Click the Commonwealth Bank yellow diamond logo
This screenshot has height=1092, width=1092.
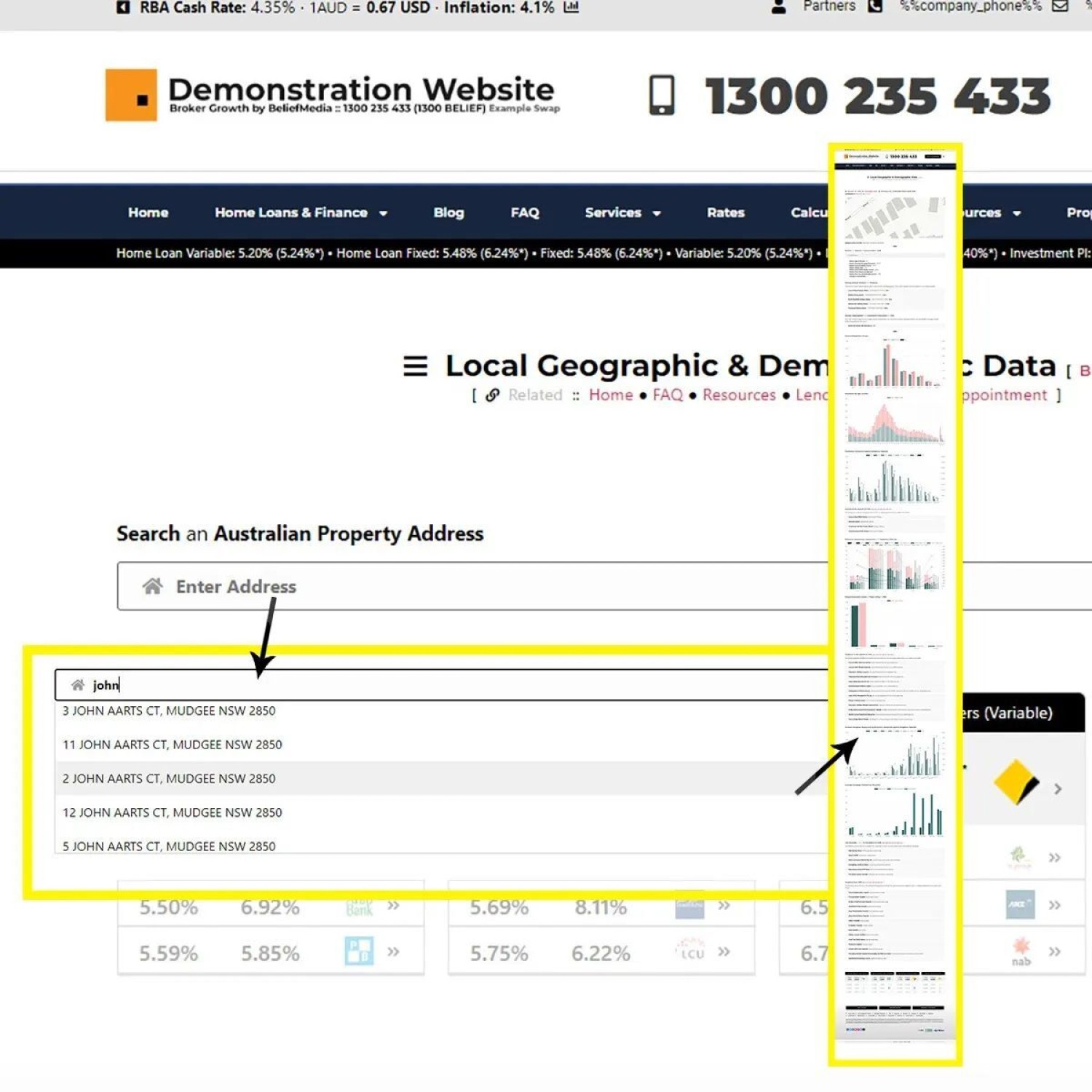pos(1016,783)
